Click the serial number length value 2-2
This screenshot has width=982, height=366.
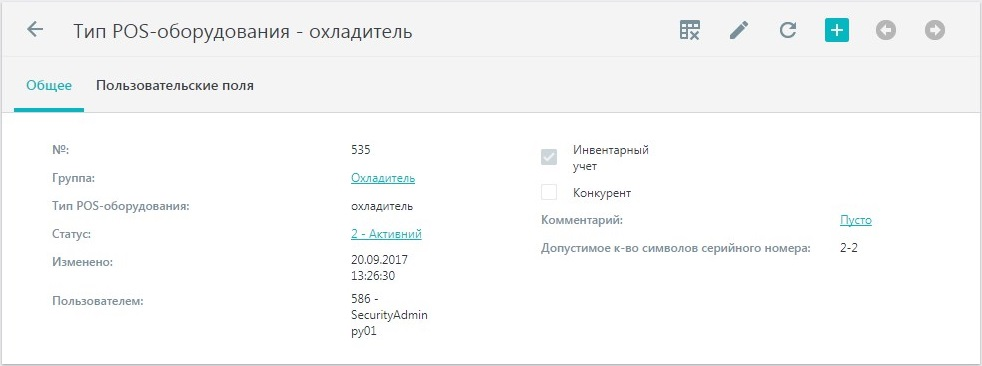(849, 248)
